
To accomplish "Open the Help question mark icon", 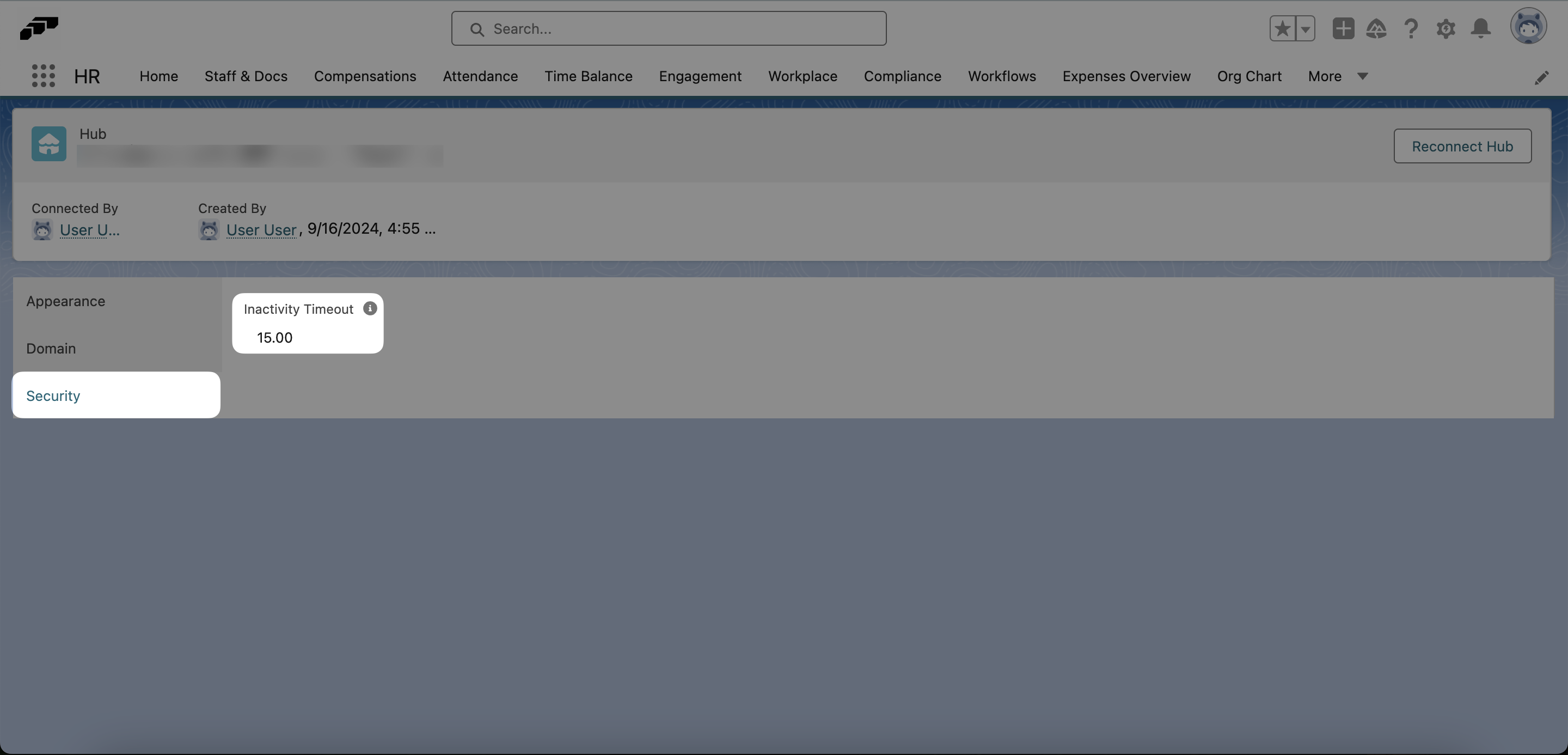I will [1411, 29].
